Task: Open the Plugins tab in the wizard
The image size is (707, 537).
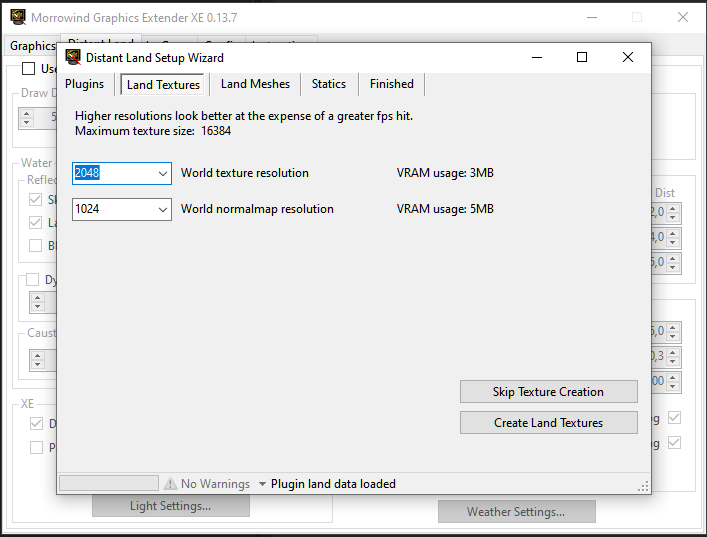Action: click(85, 84)
